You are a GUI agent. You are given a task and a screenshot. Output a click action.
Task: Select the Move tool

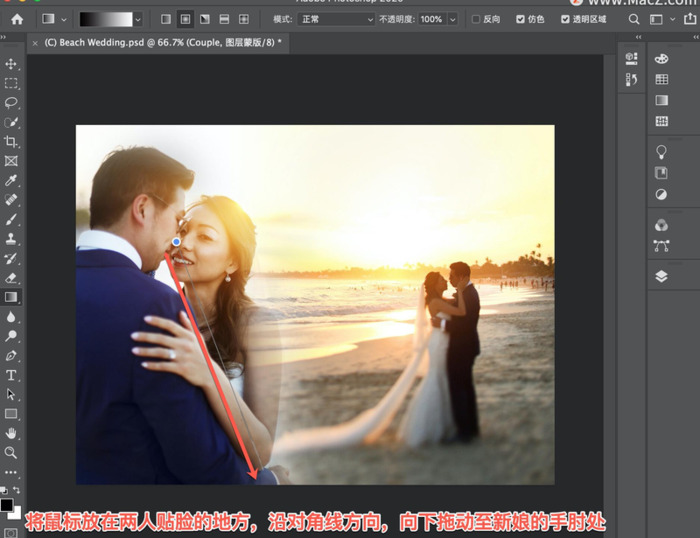pyautogui.click(x=11, y=64)
